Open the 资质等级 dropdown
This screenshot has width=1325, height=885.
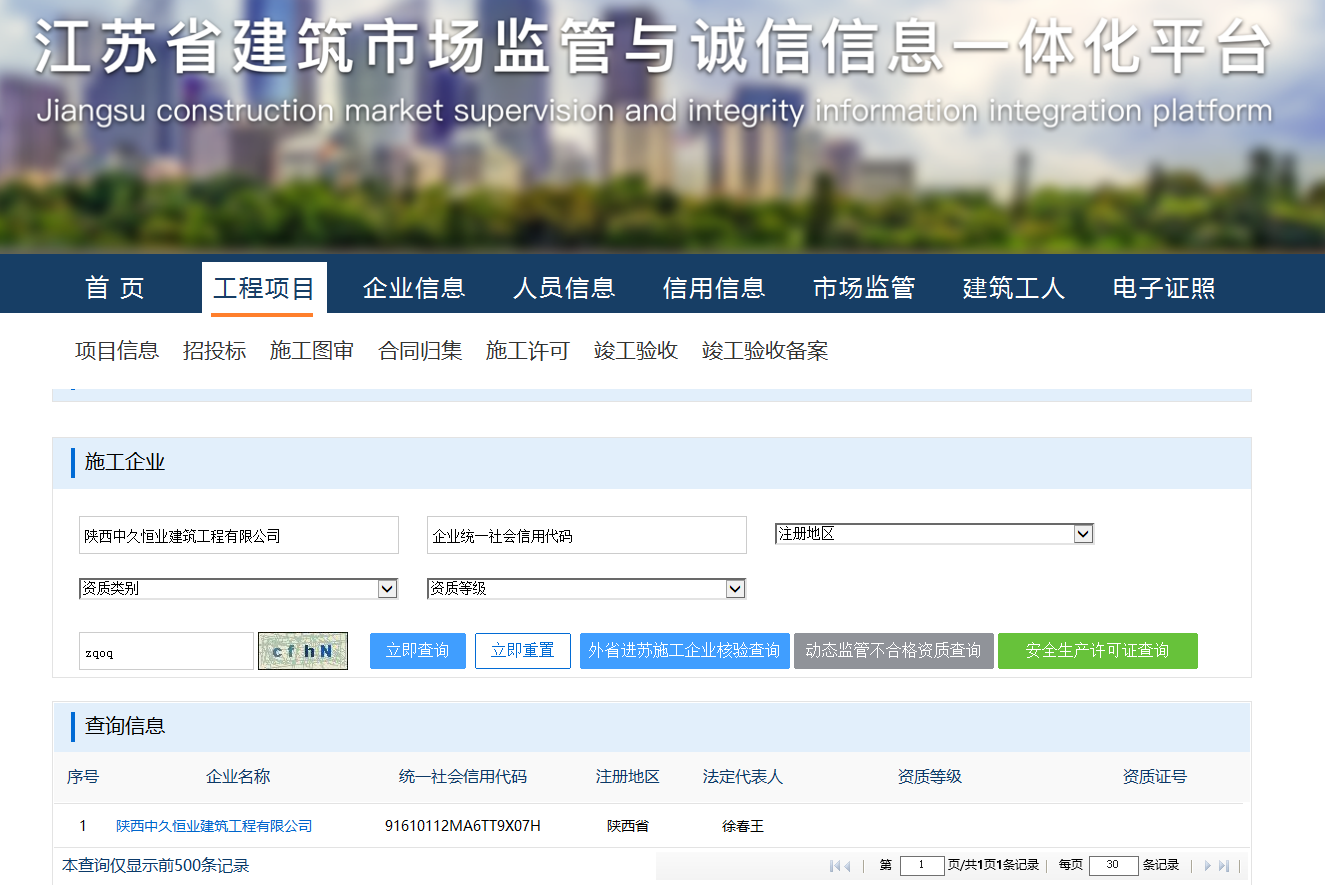tap(586, 589)
